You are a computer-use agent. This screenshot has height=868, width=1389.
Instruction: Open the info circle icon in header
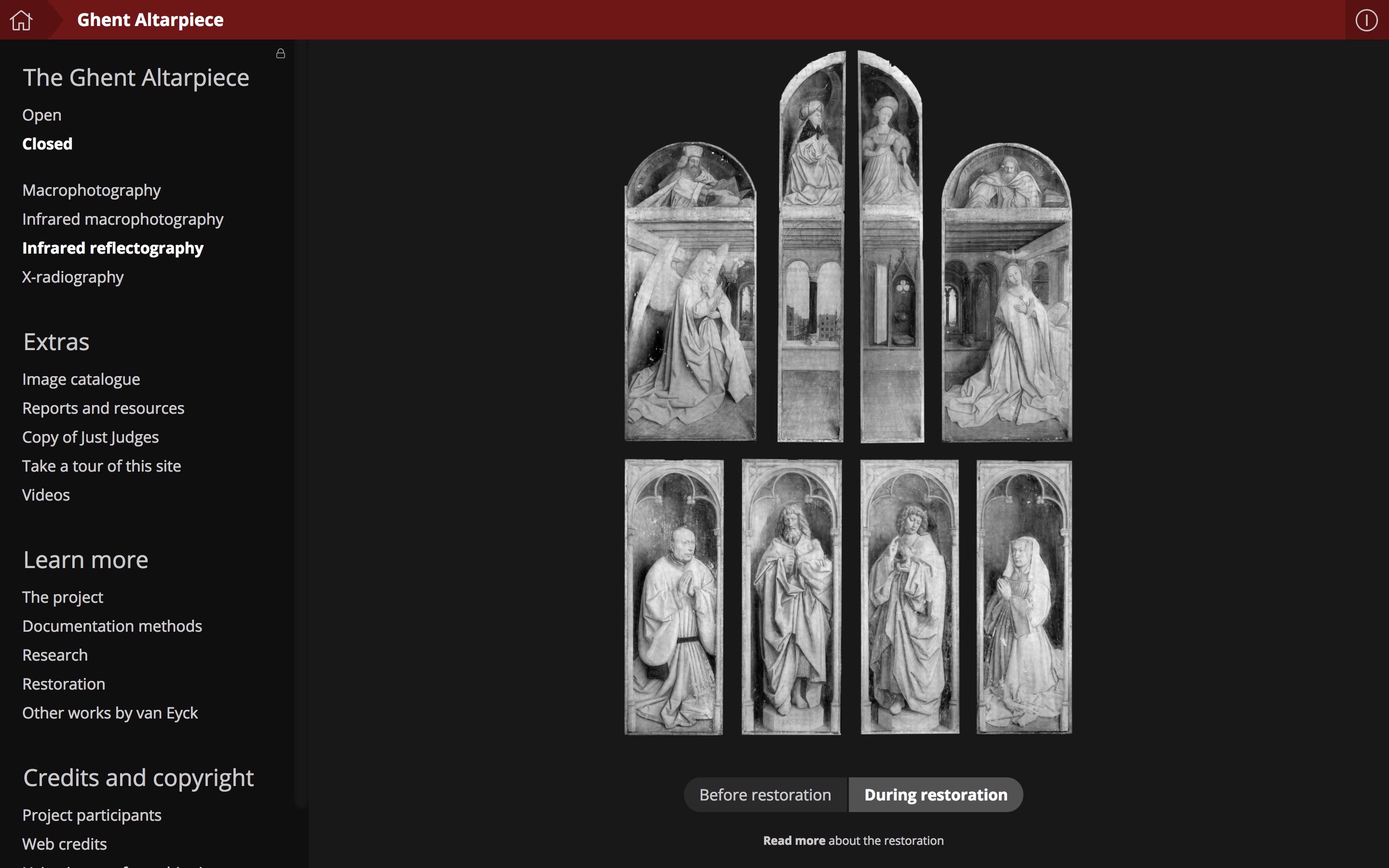[x=1366, y=20]
